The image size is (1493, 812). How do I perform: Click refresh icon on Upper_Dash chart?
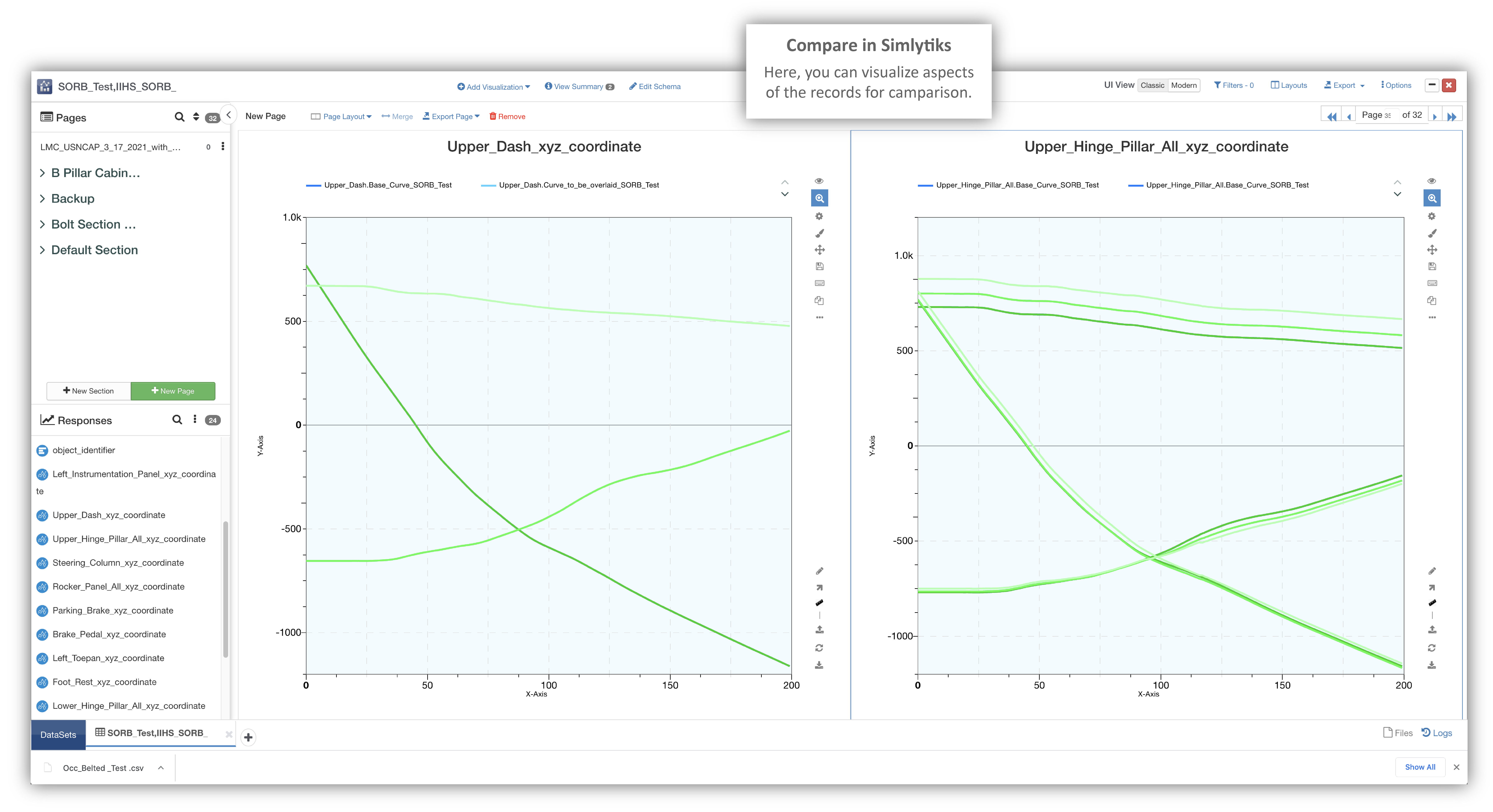click(819, 647)
